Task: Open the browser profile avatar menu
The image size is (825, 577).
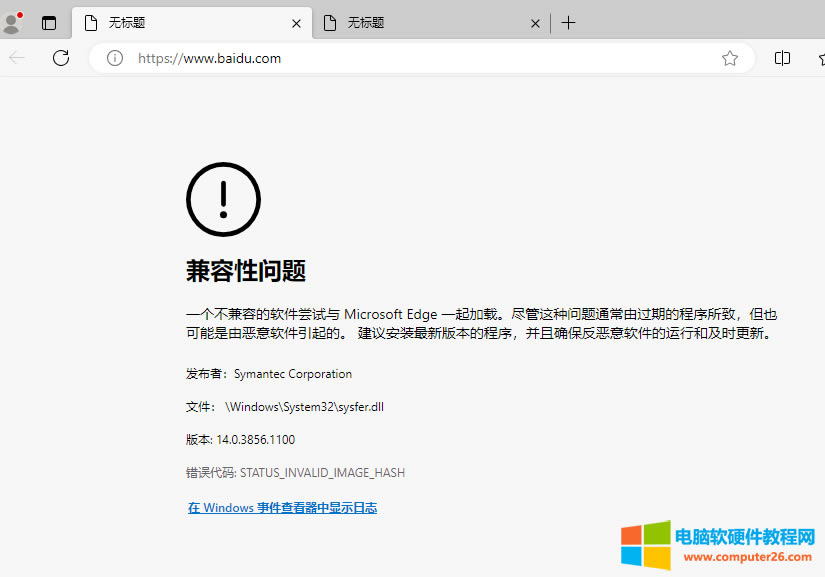Action: click(11, 22)
